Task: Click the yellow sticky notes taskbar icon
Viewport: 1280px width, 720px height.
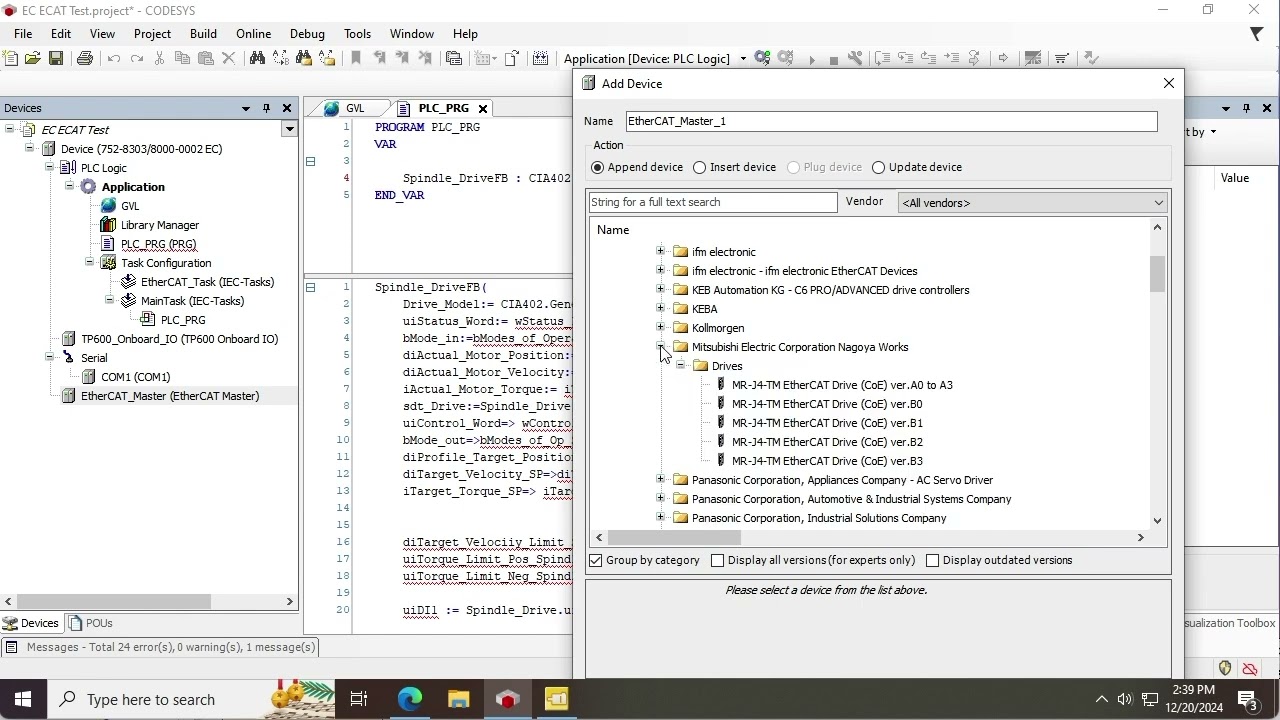Action: pos(556,699)
